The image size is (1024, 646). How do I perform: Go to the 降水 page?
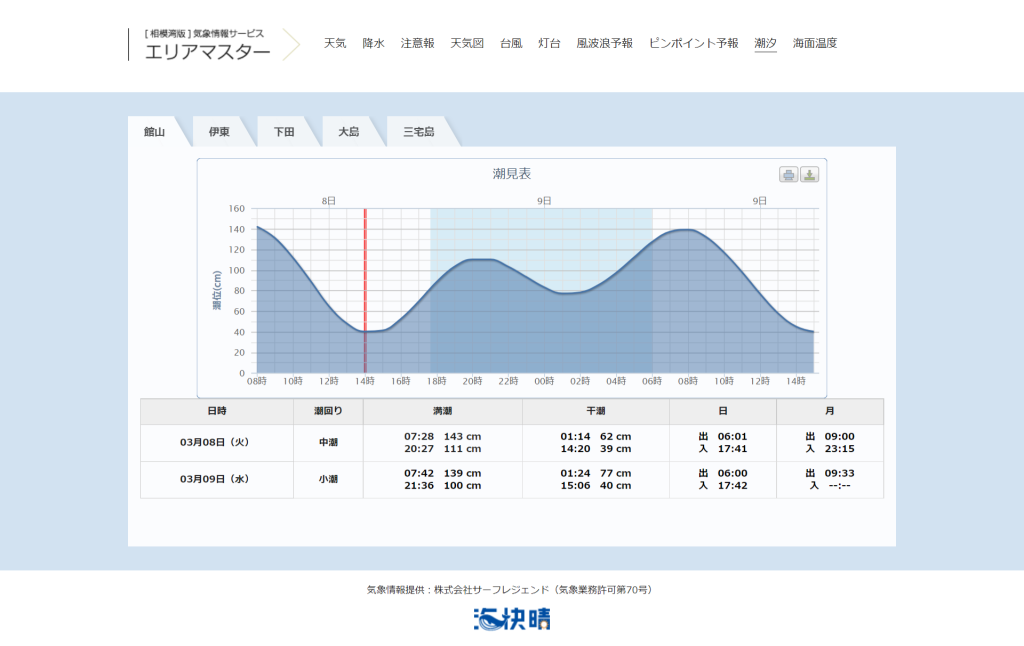pyautogui.click(x=373, y=44)
